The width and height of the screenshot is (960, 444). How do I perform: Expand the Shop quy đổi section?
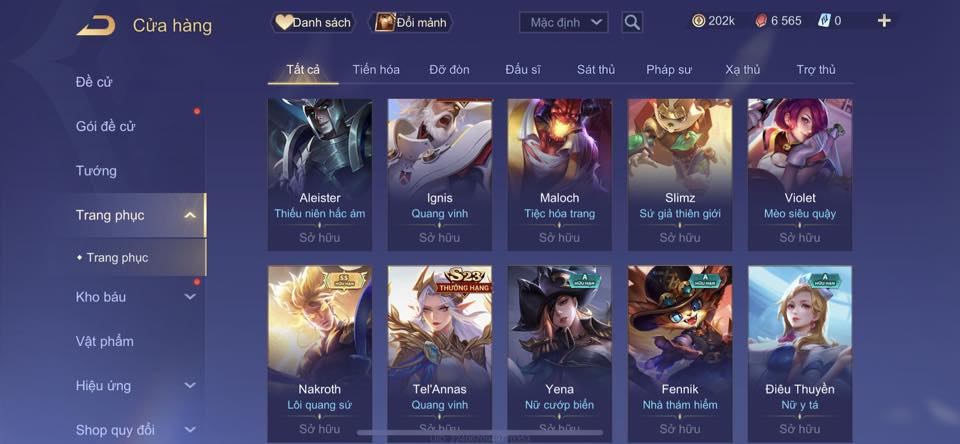[190, 430]
